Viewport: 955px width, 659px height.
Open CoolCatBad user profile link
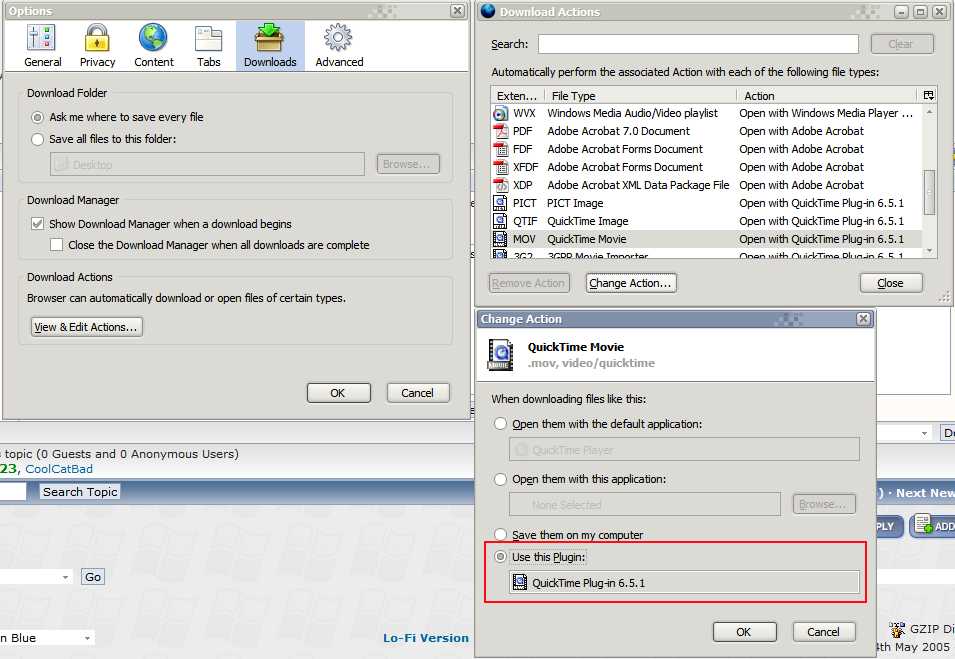click(x=59, y=469)
